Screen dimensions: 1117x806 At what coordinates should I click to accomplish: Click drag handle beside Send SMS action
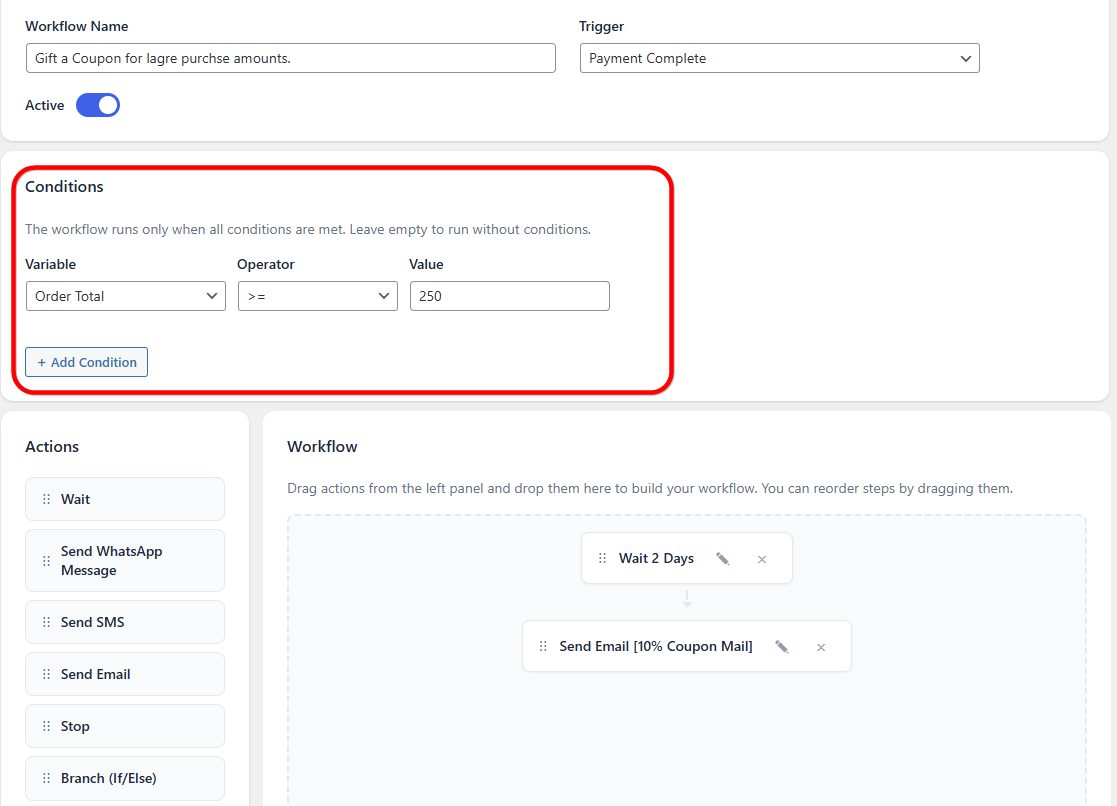46,622
